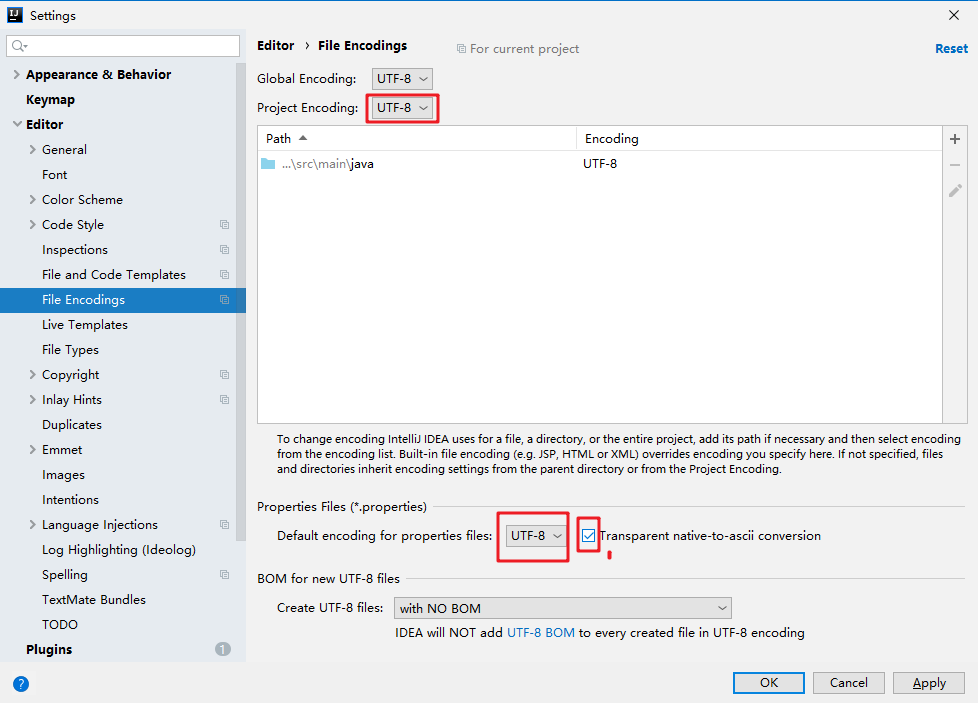The image size is (978, 703).
Task: Click the Path column header
Action: point(417,138)
